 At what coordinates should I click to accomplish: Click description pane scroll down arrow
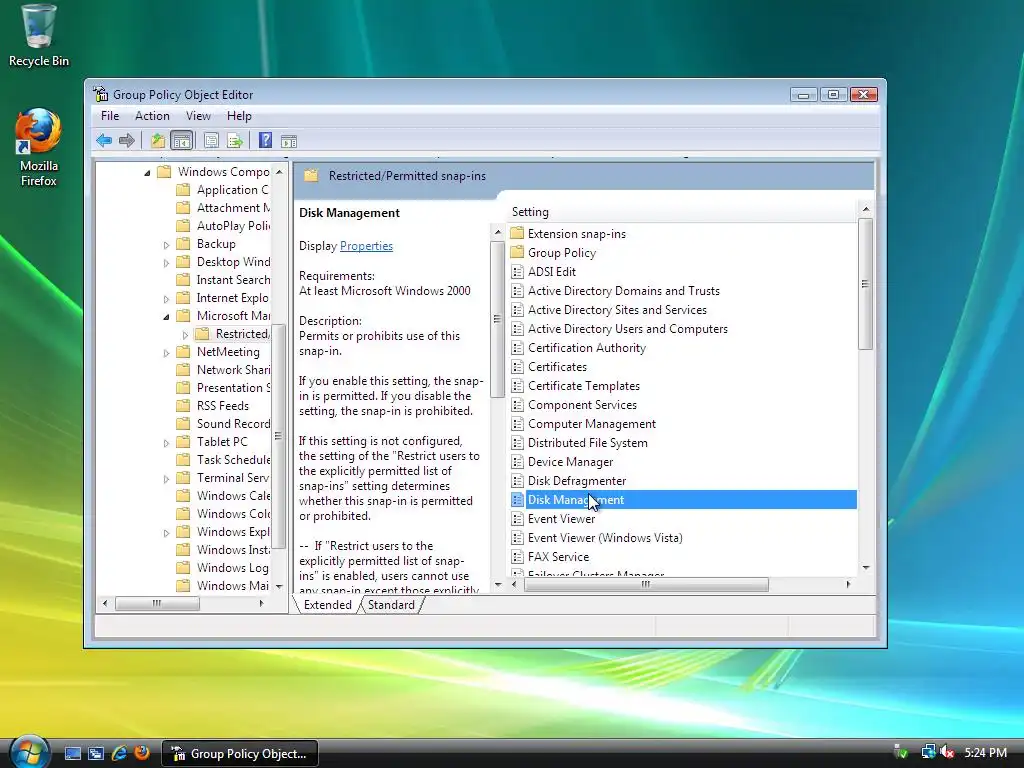pos(498,585)
